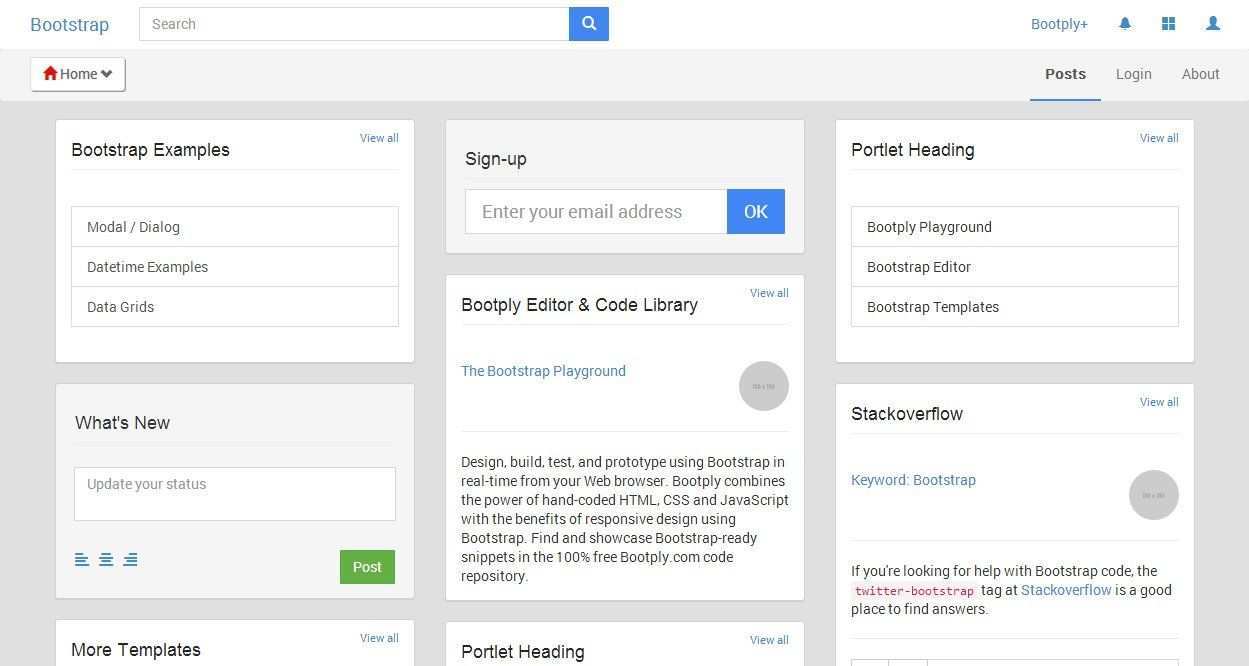This screenshot has height=666, width=1249.
Task: View all in Bootply Editor panel
Action: [769, 293]
